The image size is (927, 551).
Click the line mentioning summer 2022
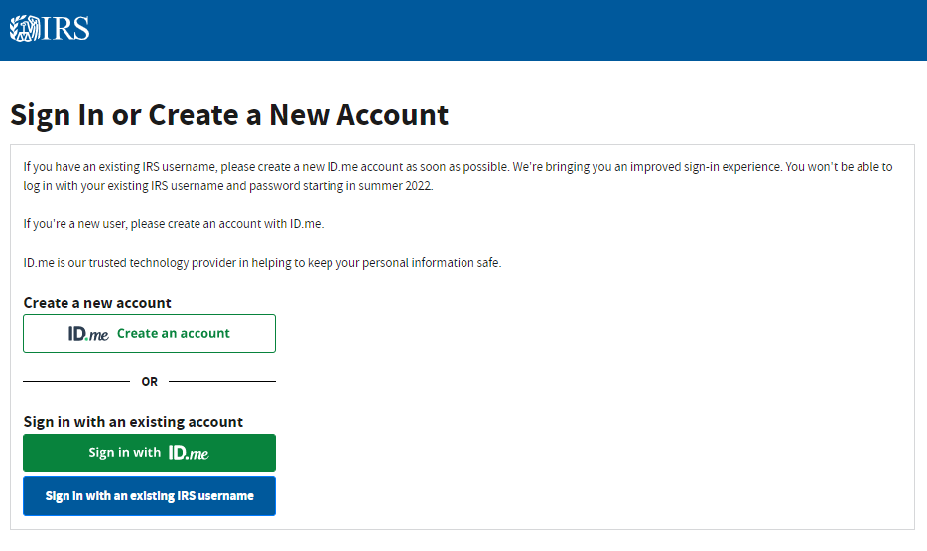[228, 186]
